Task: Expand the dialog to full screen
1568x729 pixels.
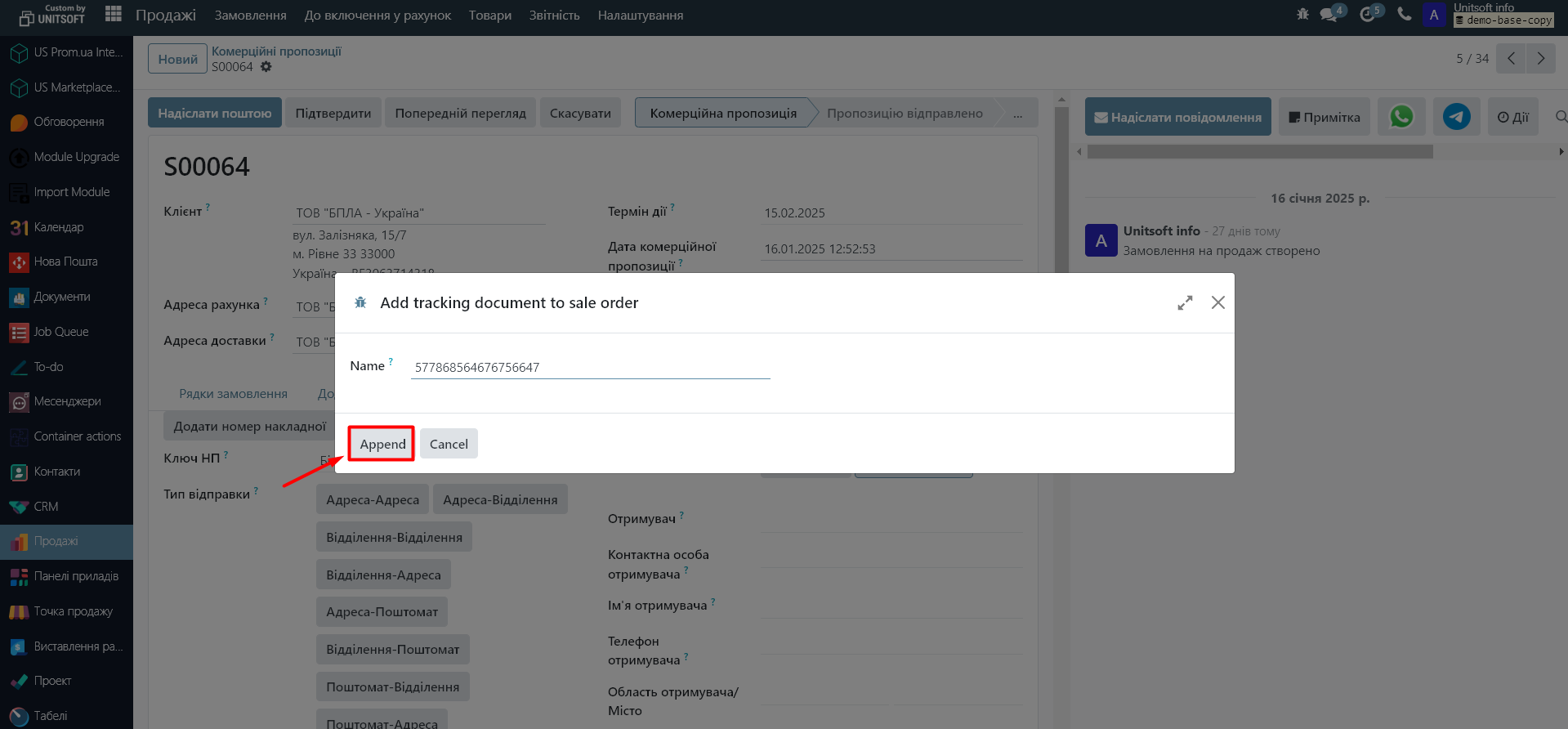Action: (x=1185, y=302)
